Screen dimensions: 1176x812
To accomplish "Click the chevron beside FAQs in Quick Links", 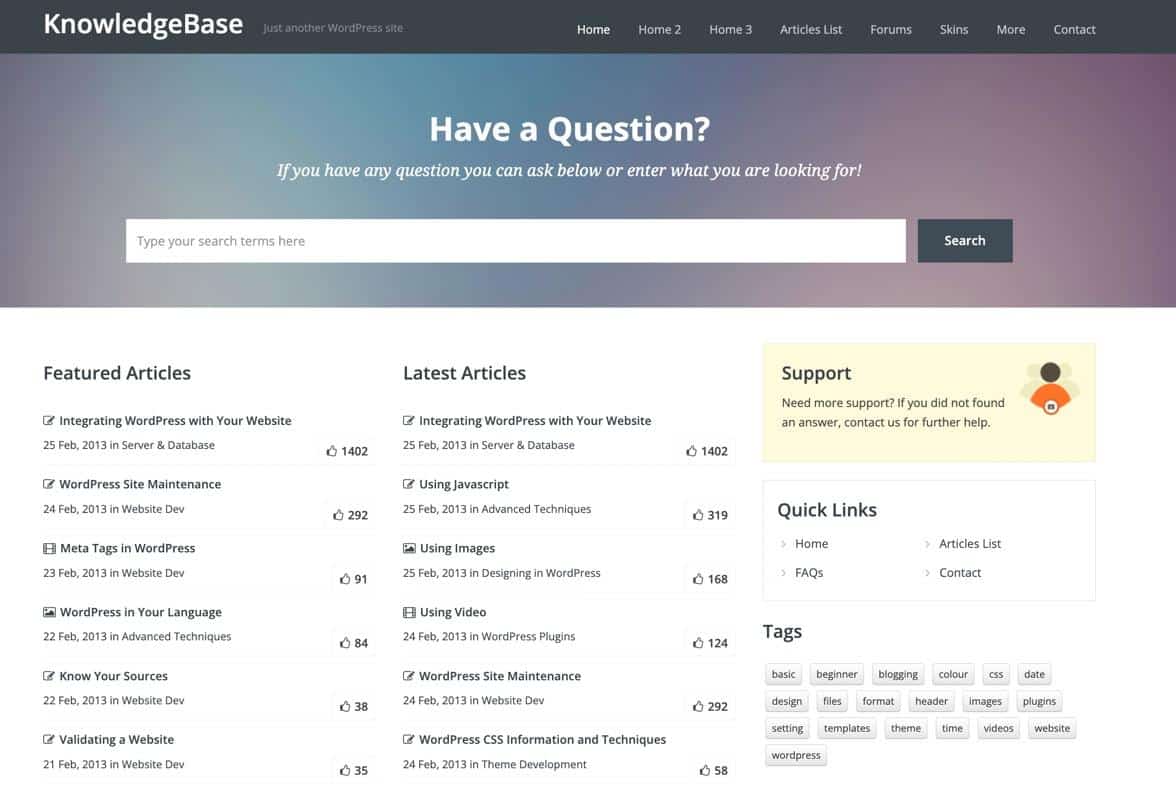I will coord(783,572).
